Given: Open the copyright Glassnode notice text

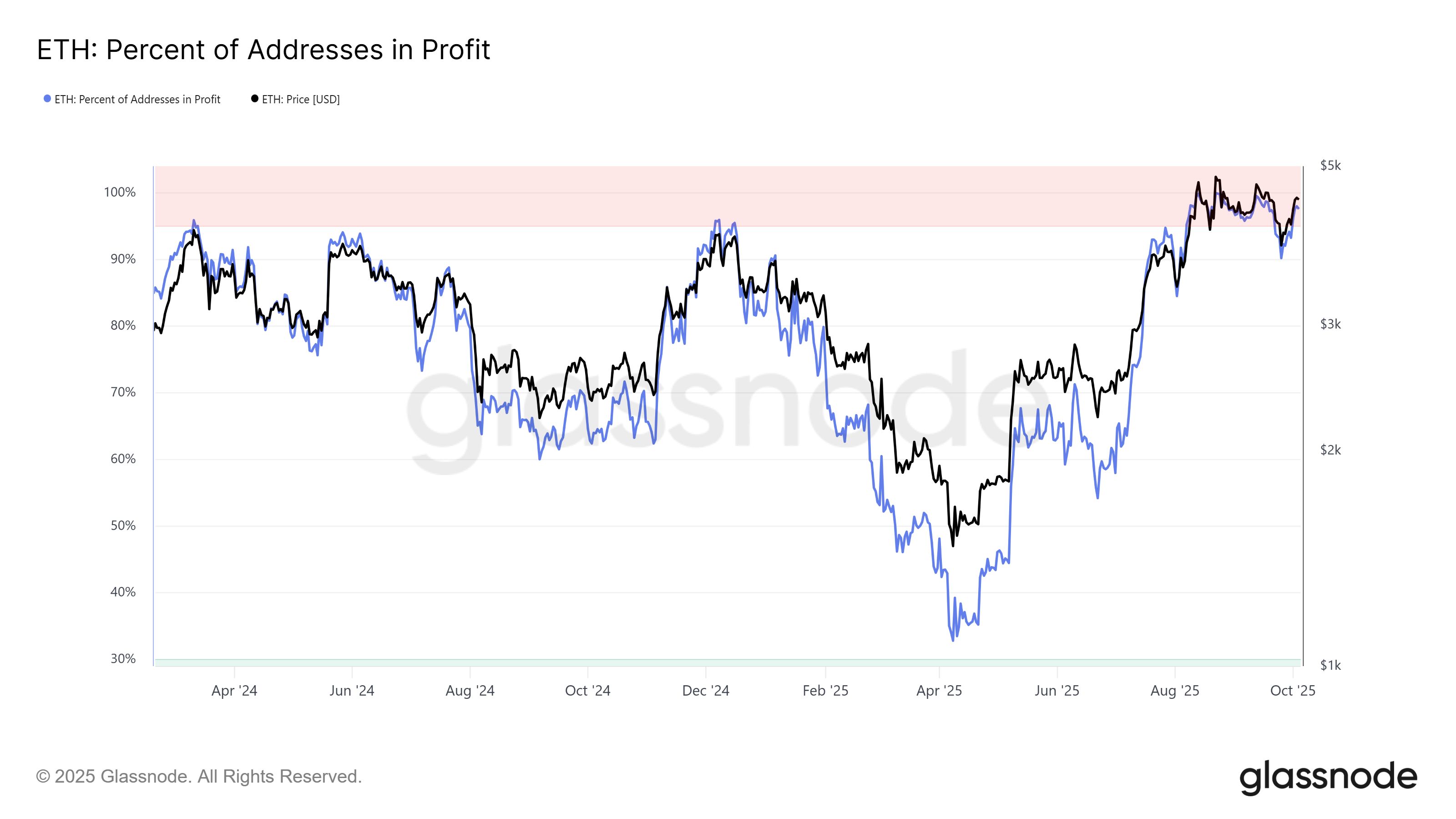Looking at the screenshot, I should 198,776.
